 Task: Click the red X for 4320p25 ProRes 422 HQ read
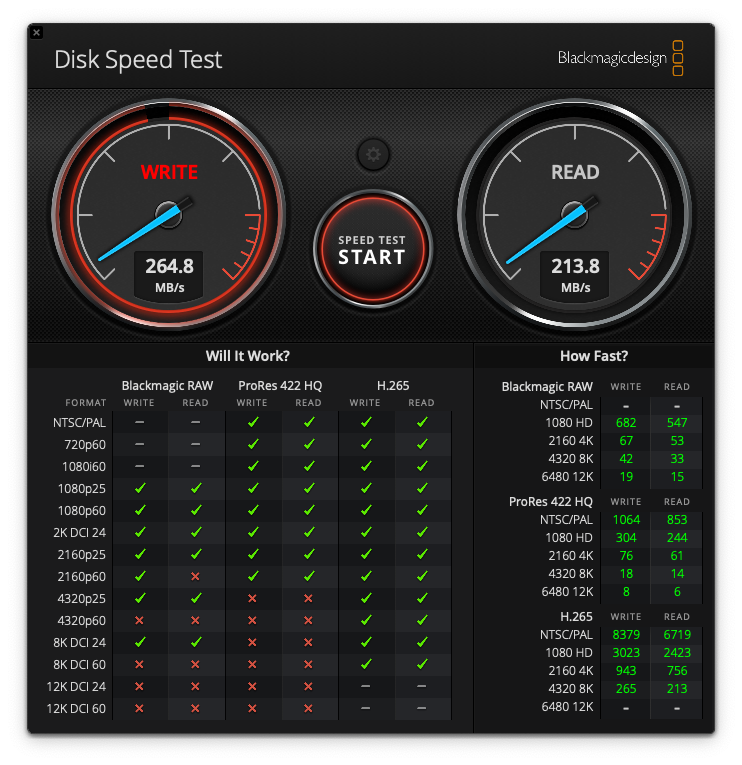[308, 598]
